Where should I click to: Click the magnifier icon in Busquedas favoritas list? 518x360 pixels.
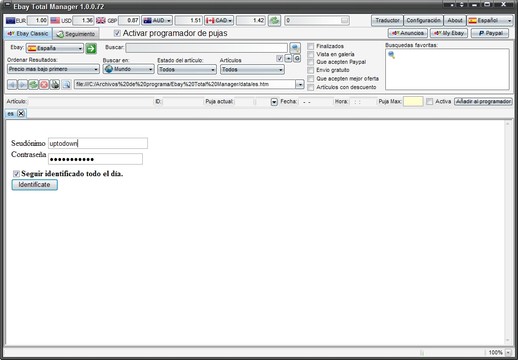point(392,55)
